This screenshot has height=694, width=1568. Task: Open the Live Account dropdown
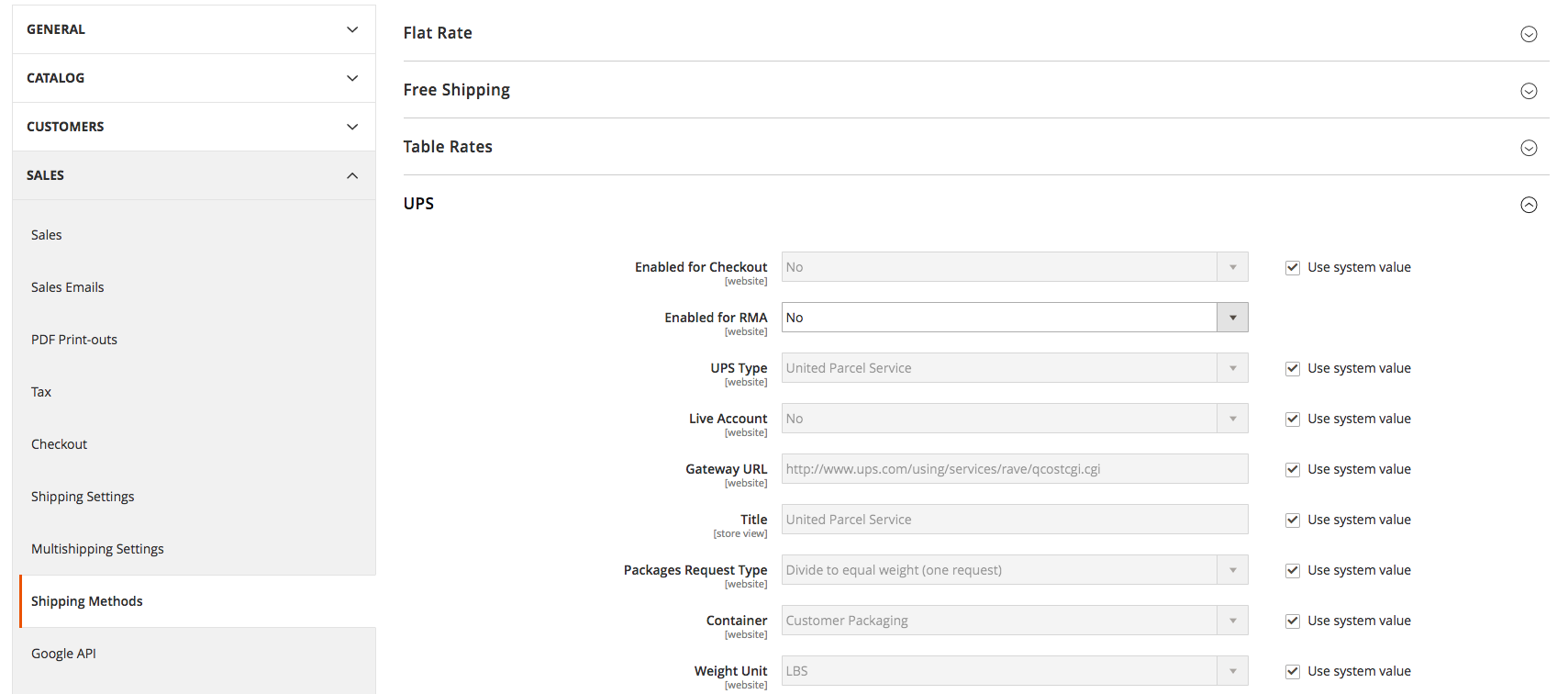pyautogui.click(x=1015, y=419)
